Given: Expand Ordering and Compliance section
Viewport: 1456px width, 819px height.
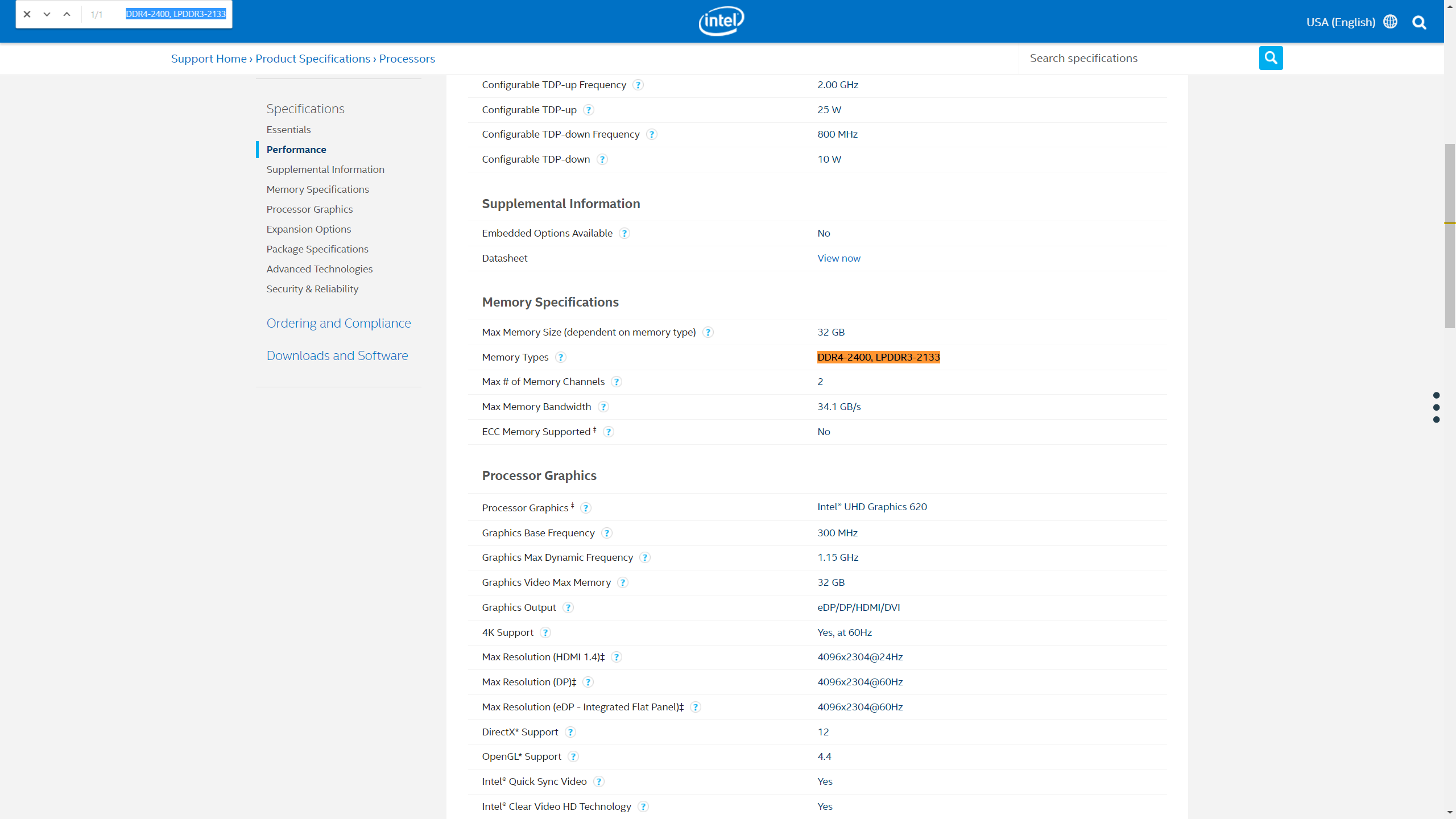Looking at the screenshot, I should tap(338, 323).
